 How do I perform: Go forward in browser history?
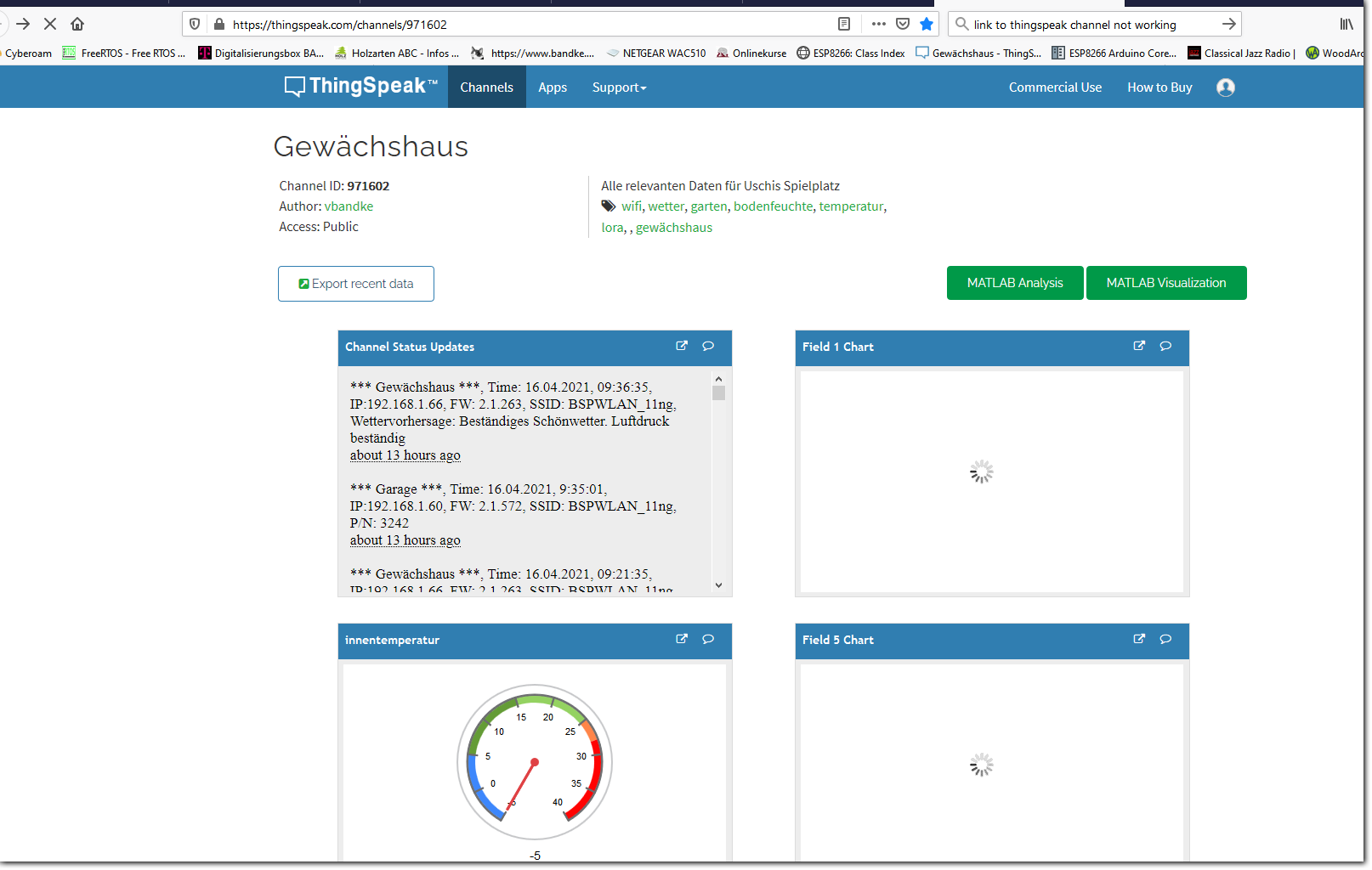(23, 24)
